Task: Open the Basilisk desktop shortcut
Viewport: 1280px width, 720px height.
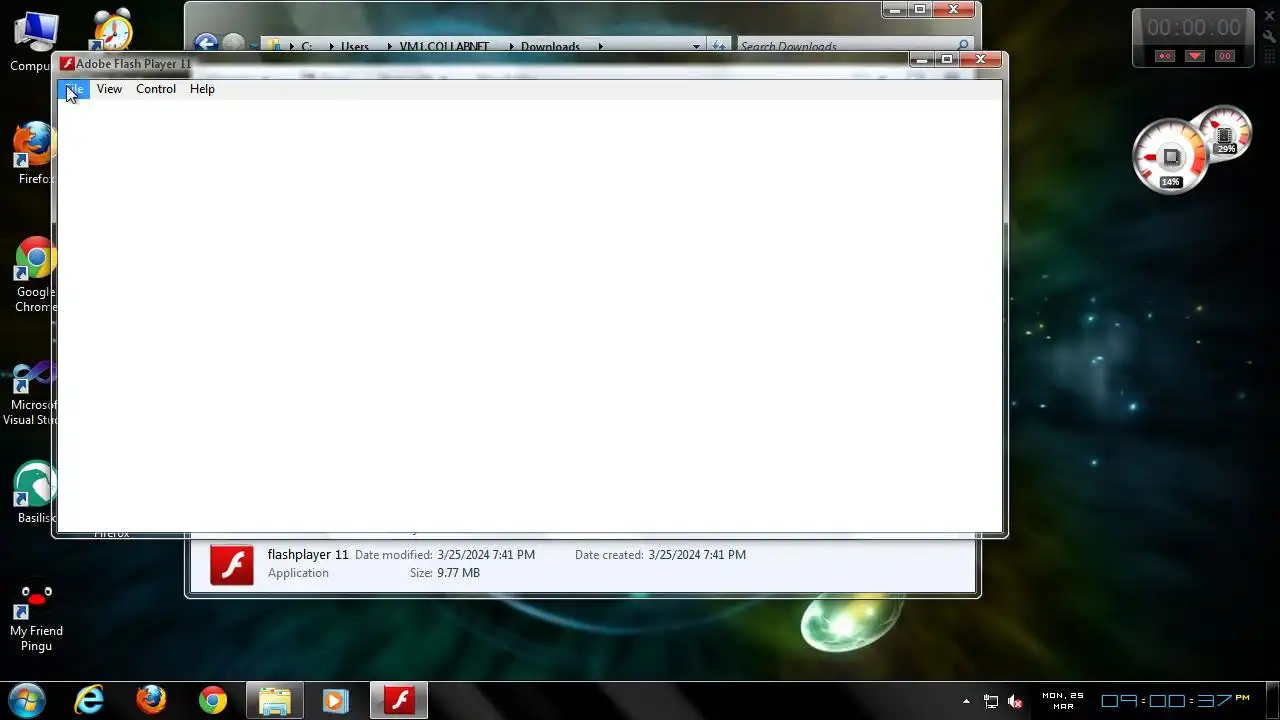Action: pyautogui.click(x=34, y=491)
